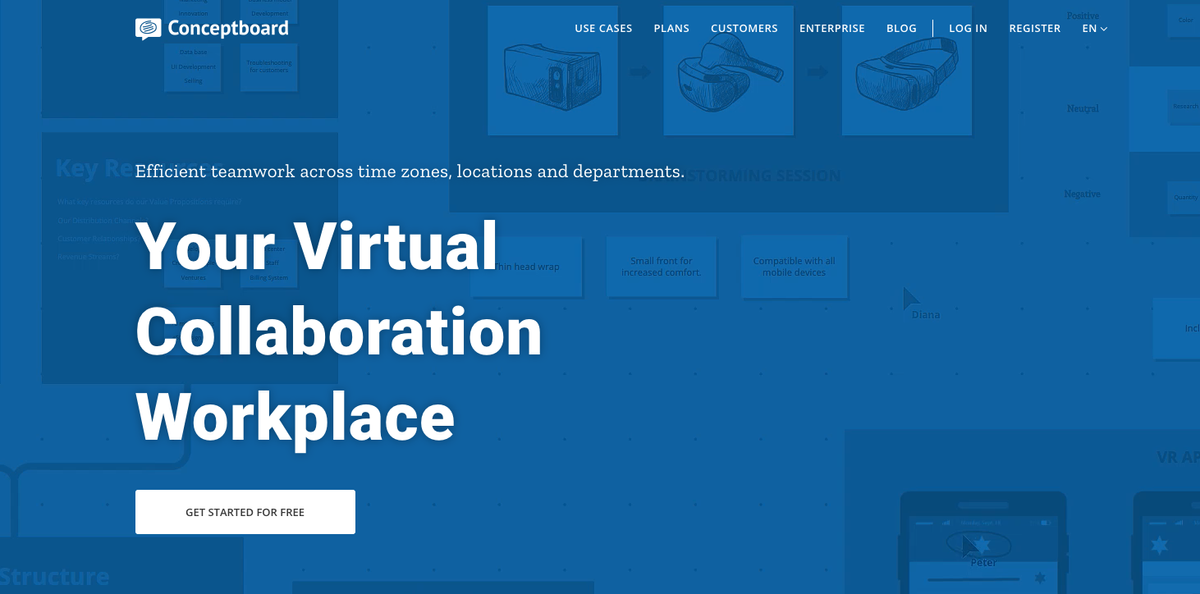
Task: Select the rightmost Gear VR headset sketch
Action: pyautogui.click(x=906, y=70)
